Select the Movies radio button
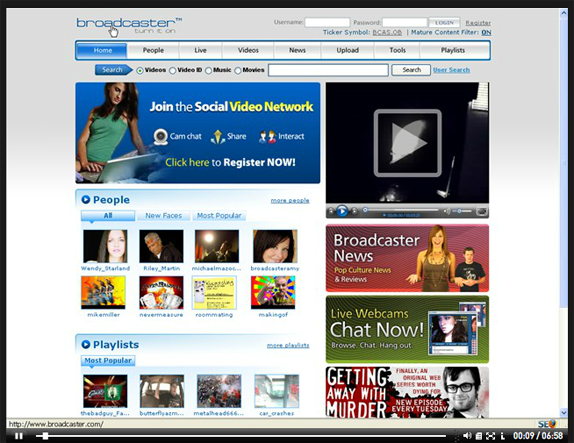Screen dimensions: 574x443 238,70
